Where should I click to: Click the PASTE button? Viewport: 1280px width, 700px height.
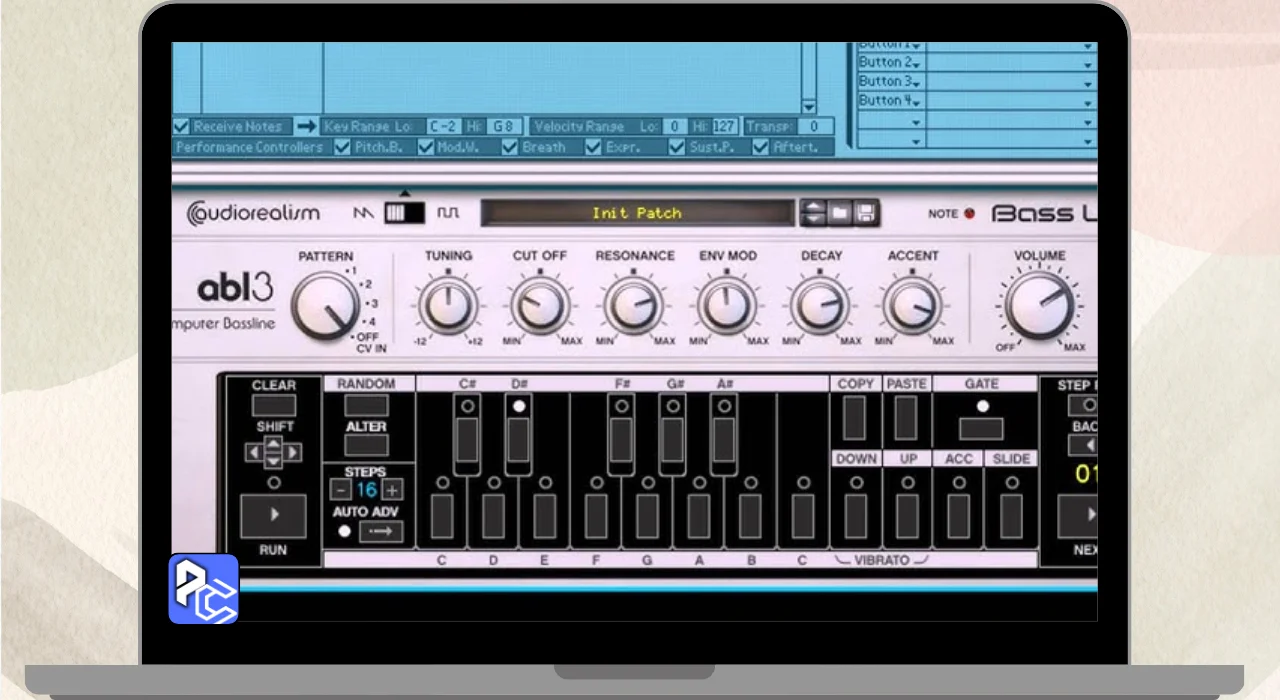pos(905,418)
